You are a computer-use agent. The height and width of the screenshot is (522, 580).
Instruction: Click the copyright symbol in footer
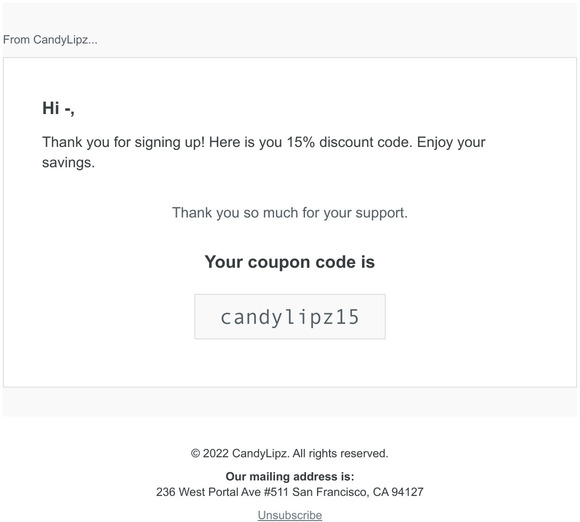point(195,453)
